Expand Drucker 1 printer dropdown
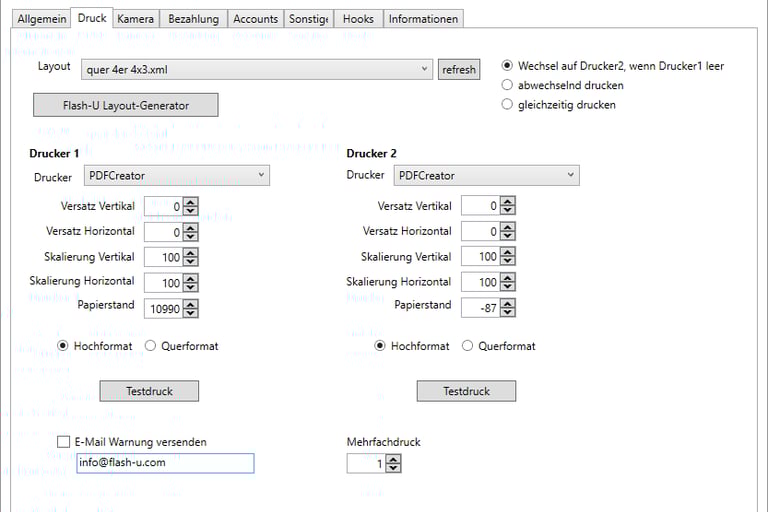This screenshot has height=512, width=768. coord(262,176)
